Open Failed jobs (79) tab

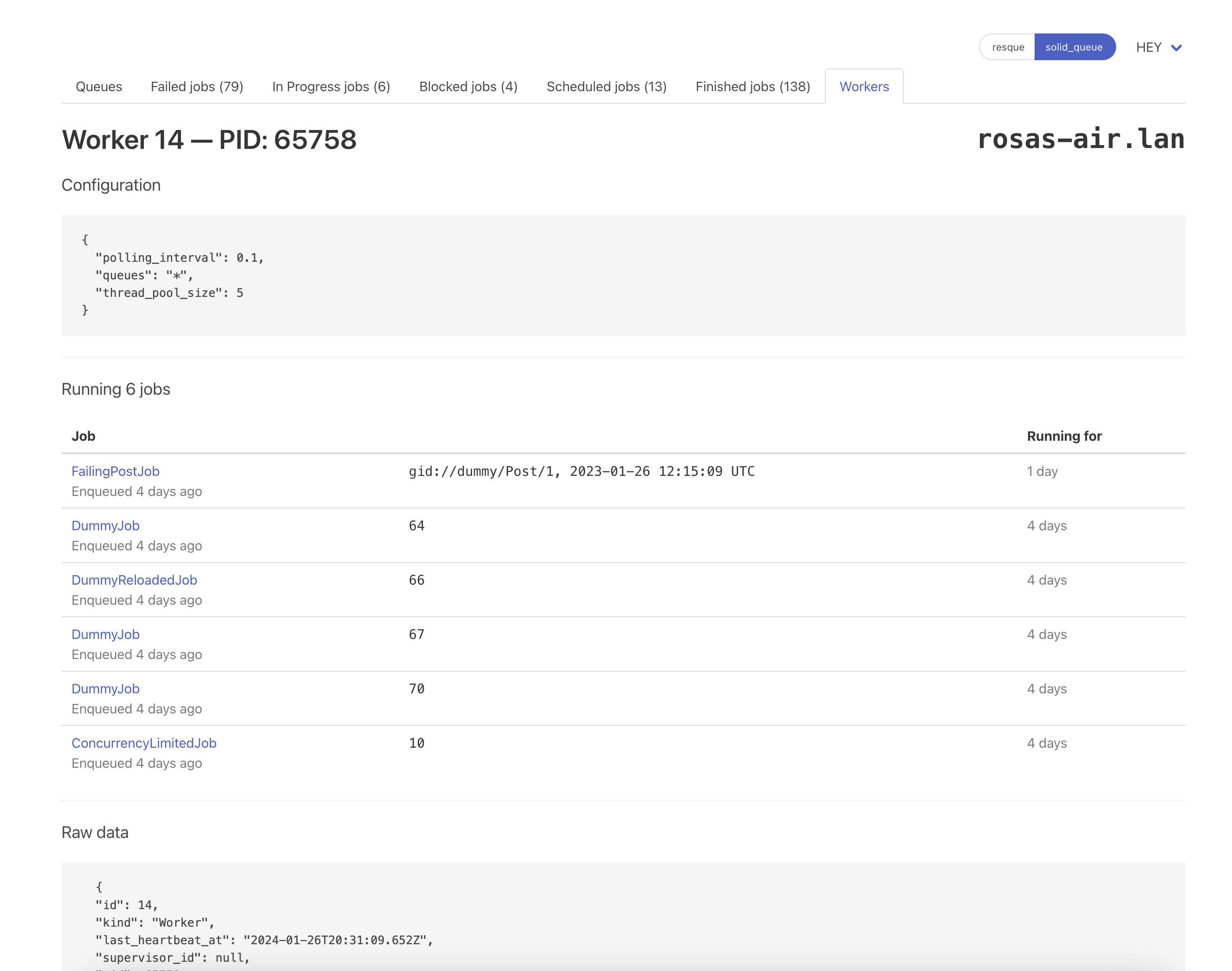pyautogui.click(x=197, y=87)
